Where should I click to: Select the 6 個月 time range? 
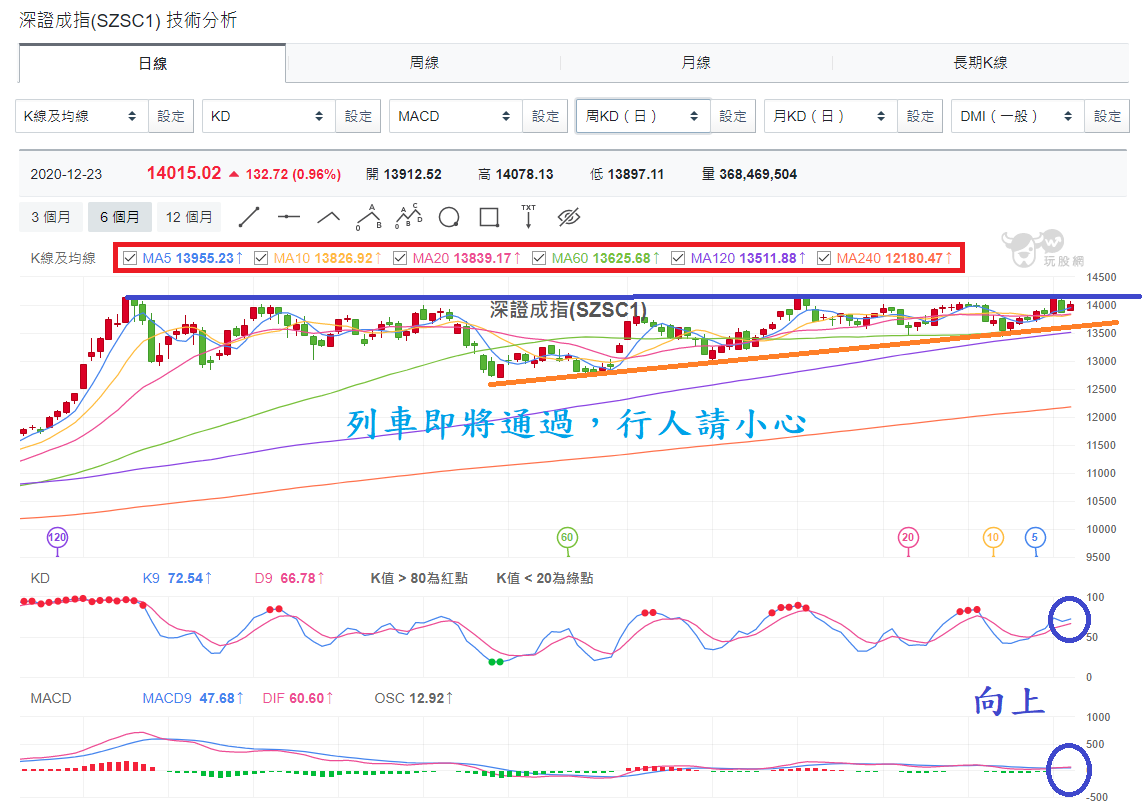click(x=120, y=217)
